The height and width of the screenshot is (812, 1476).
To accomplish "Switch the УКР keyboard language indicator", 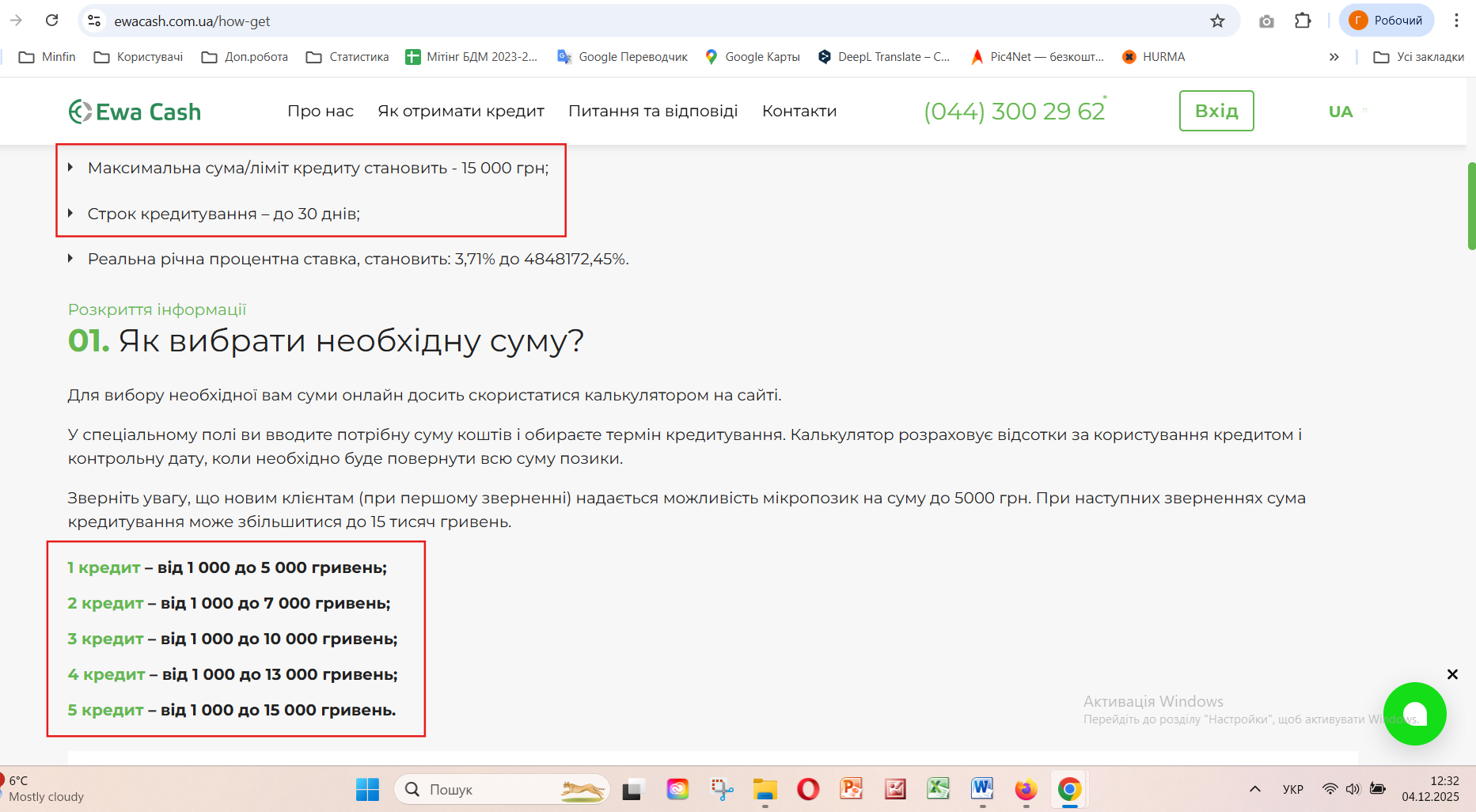I will pyautogui.click(x=1293, y=789).
